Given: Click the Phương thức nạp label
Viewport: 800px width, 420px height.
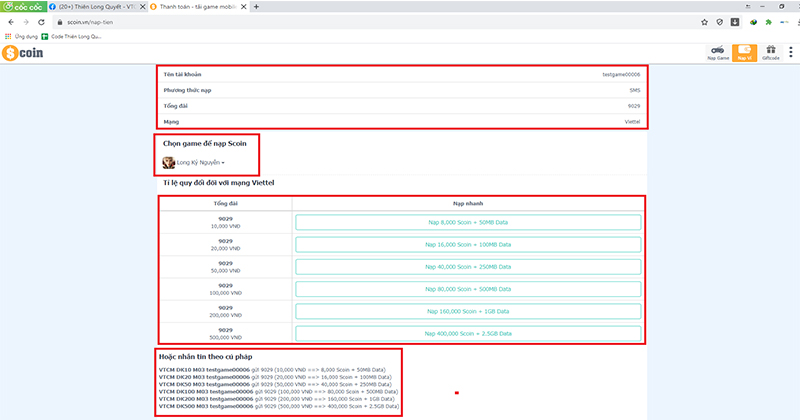Looking at the screenshot, I should click(187, 90).
